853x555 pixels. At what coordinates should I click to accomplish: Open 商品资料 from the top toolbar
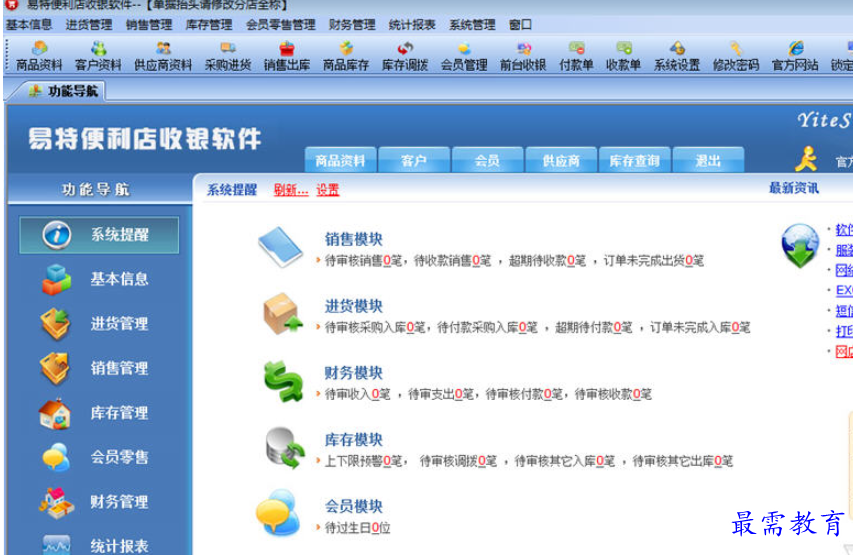tap(39, 56)
